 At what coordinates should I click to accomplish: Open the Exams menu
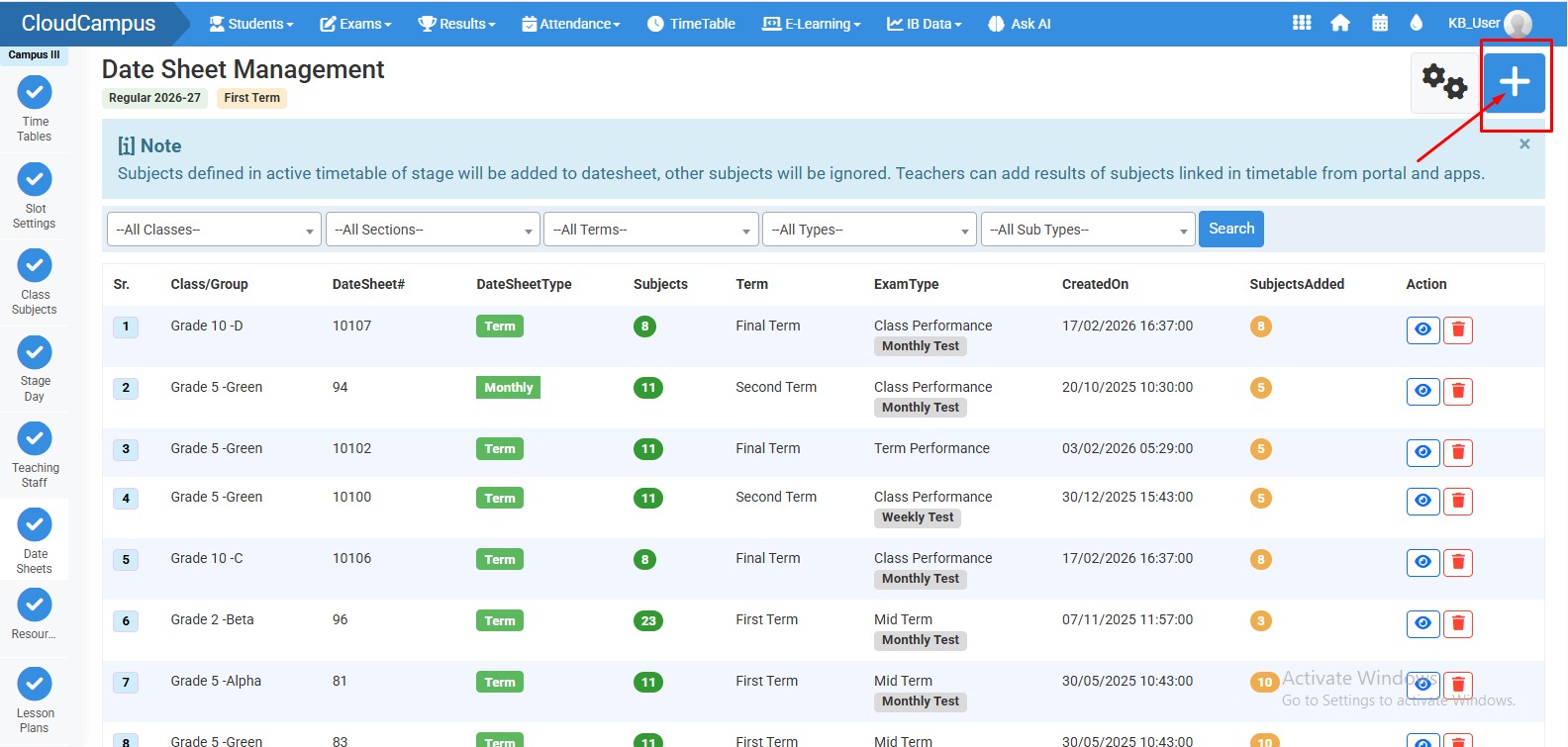356,24
